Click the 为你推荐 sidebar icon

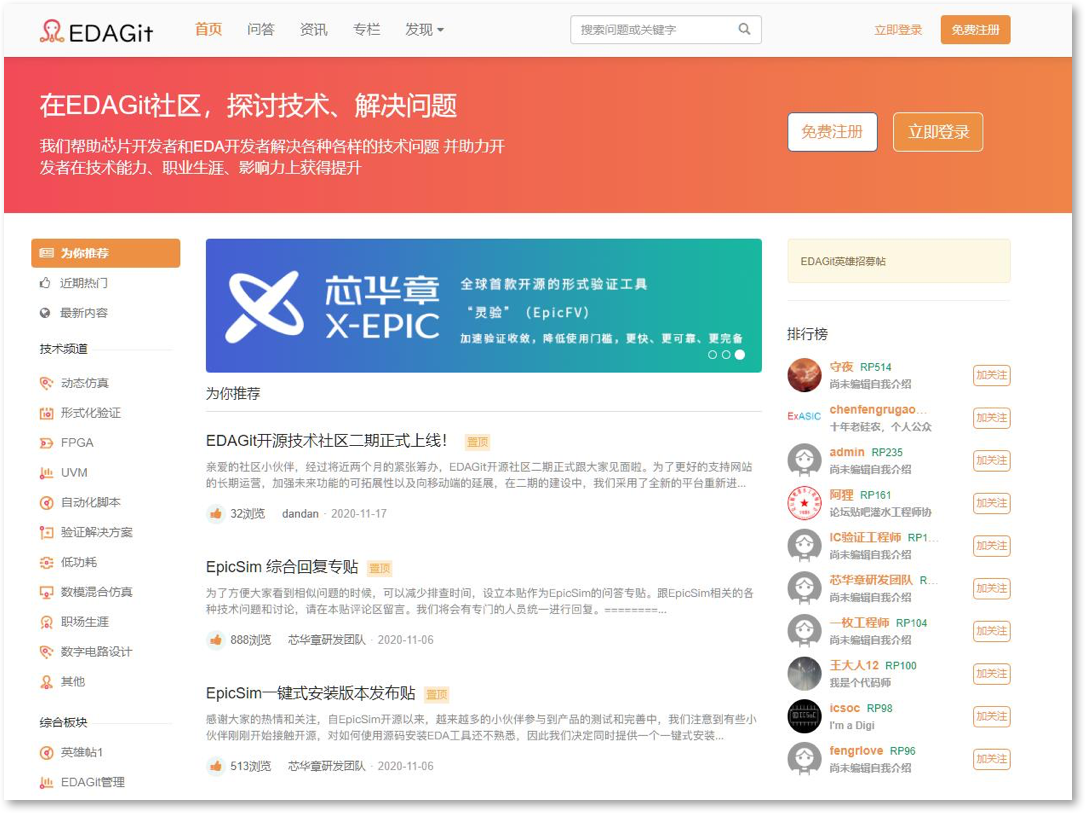(x=46, y=253)
